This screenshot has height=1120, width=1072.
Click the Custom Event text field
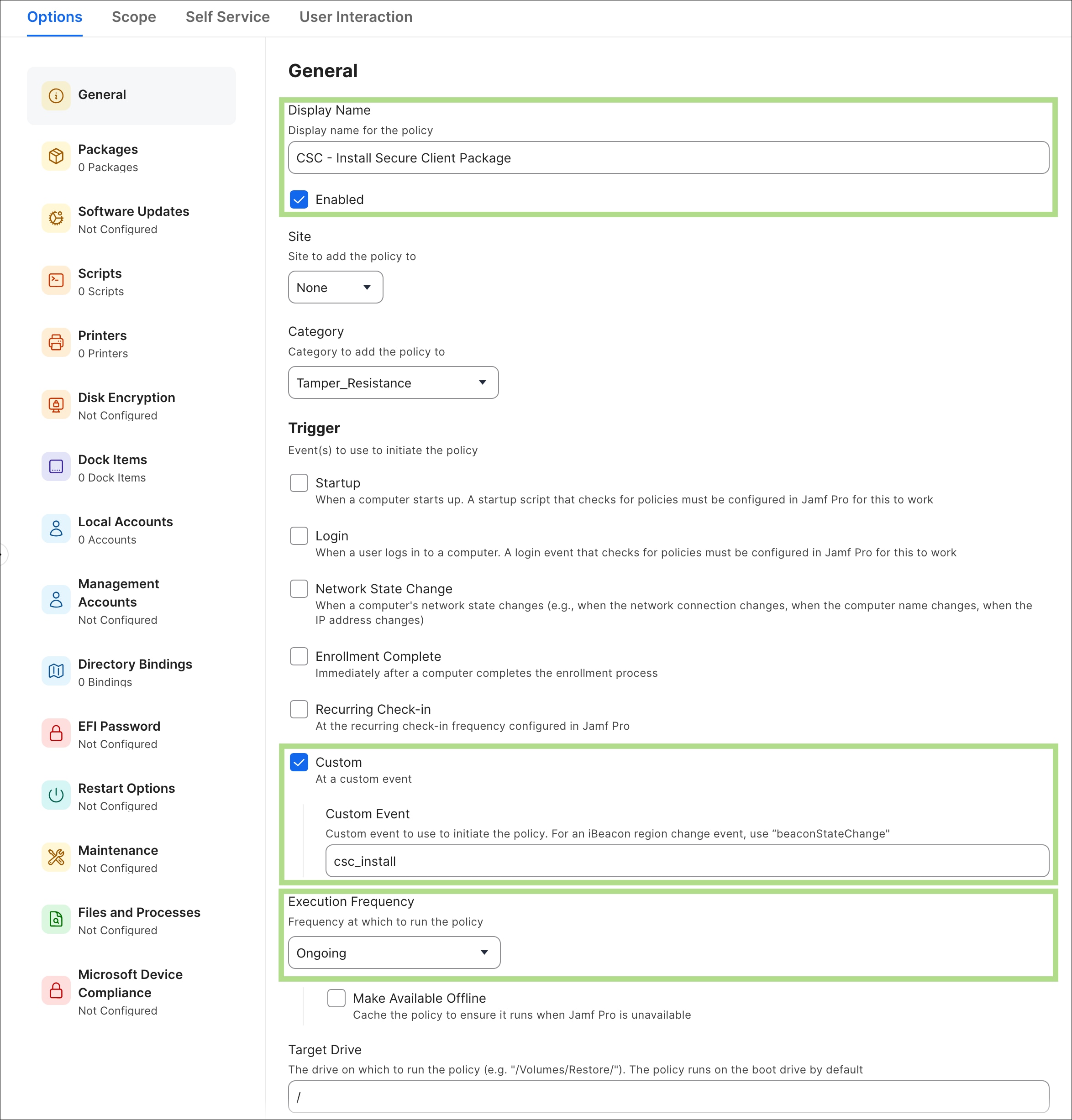click(x=687, y=861)
